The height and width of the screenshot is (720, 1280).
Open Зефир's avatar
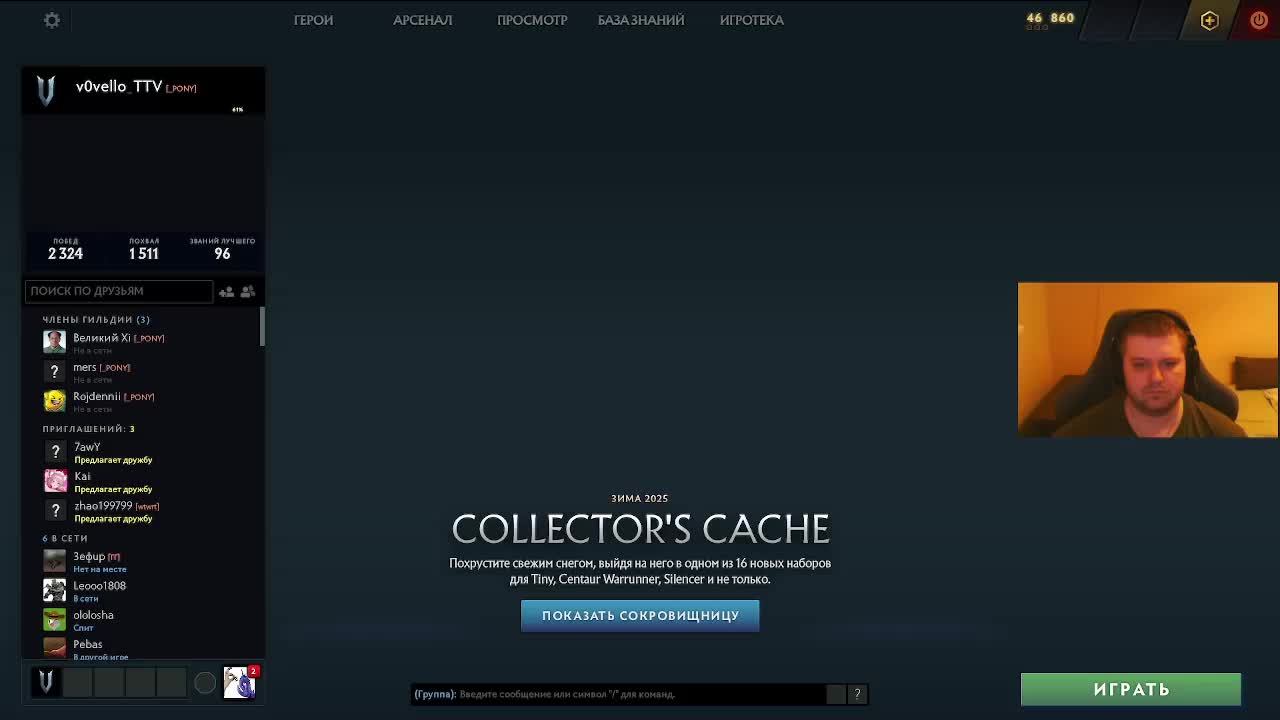pos(55,560)
